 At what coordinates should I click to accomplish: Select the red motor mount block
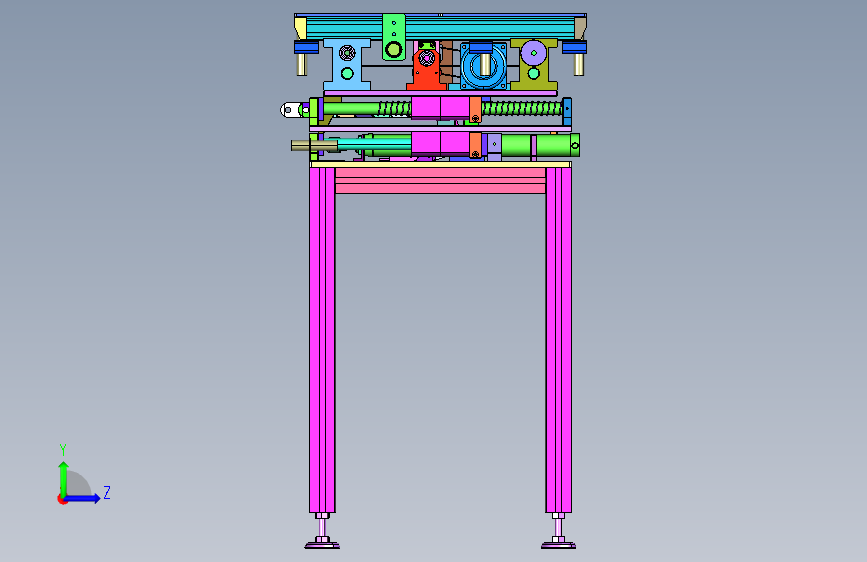click(x=426, y=70)
